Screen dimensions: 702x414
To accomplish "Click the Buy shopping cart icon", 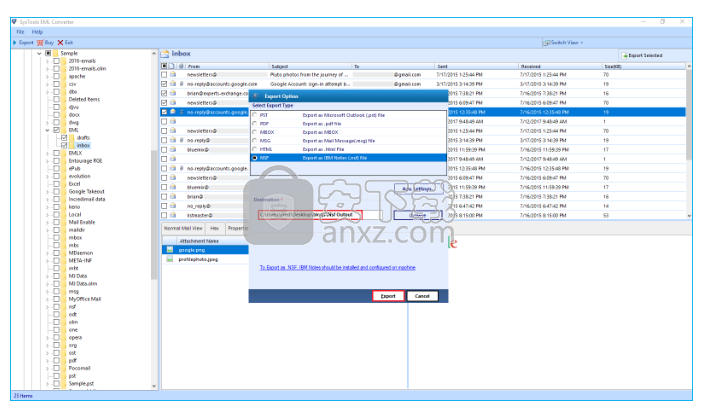I will [x=40, y=43].
